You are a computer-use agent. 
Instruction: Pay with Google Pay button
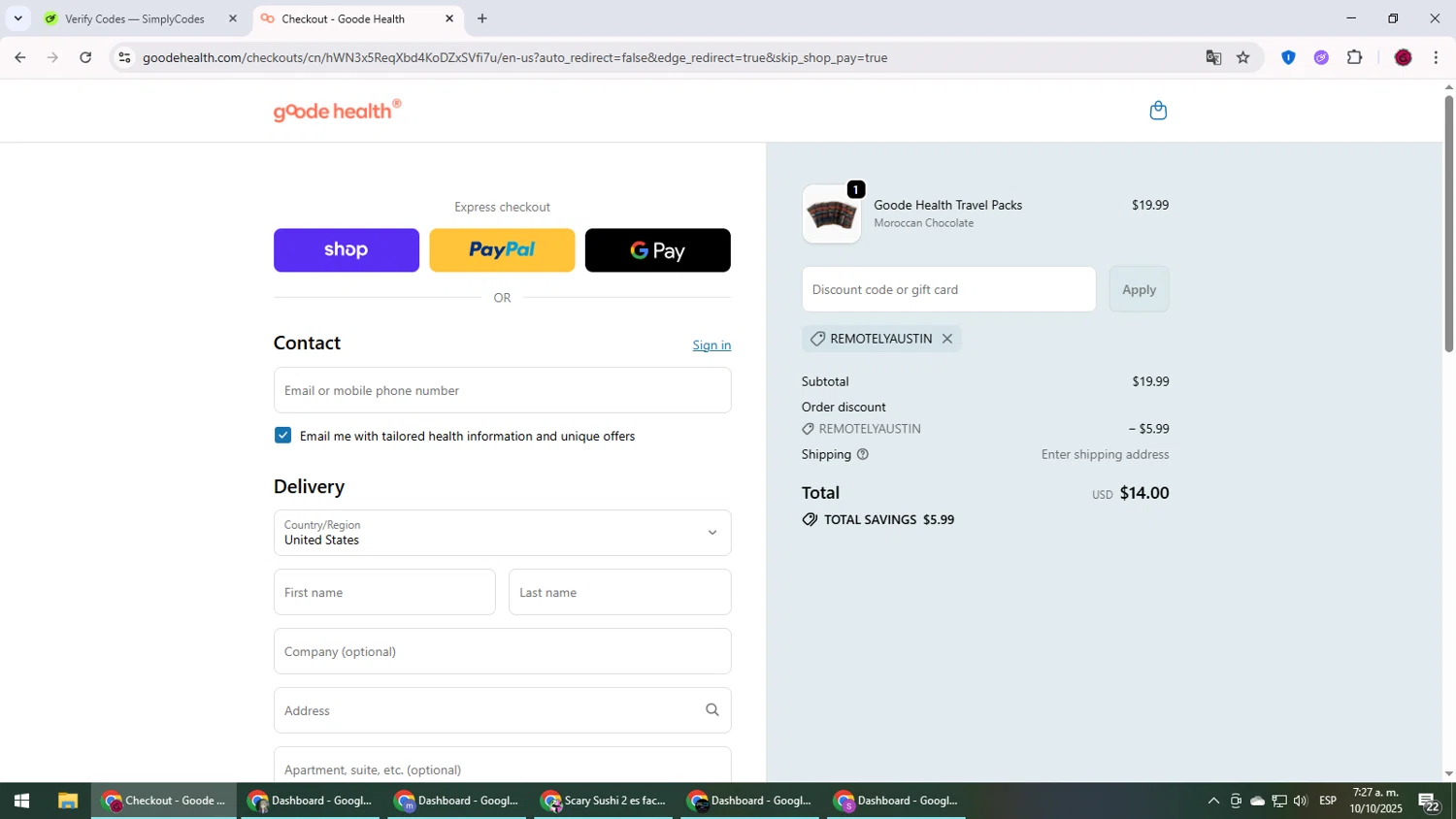[658, 250]
